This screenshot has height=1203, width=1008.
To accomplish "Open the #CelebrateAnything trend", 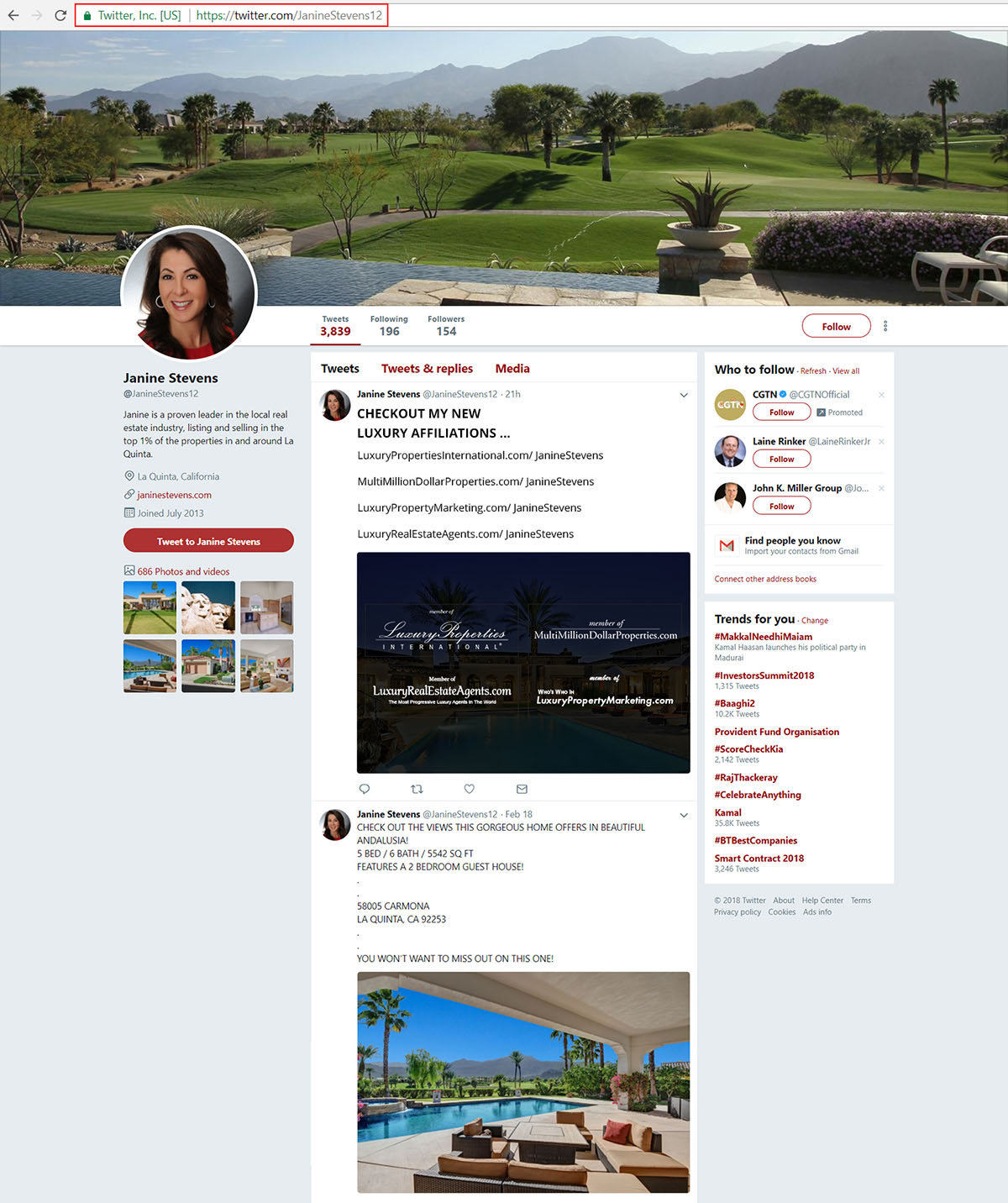I will point(758,795).
